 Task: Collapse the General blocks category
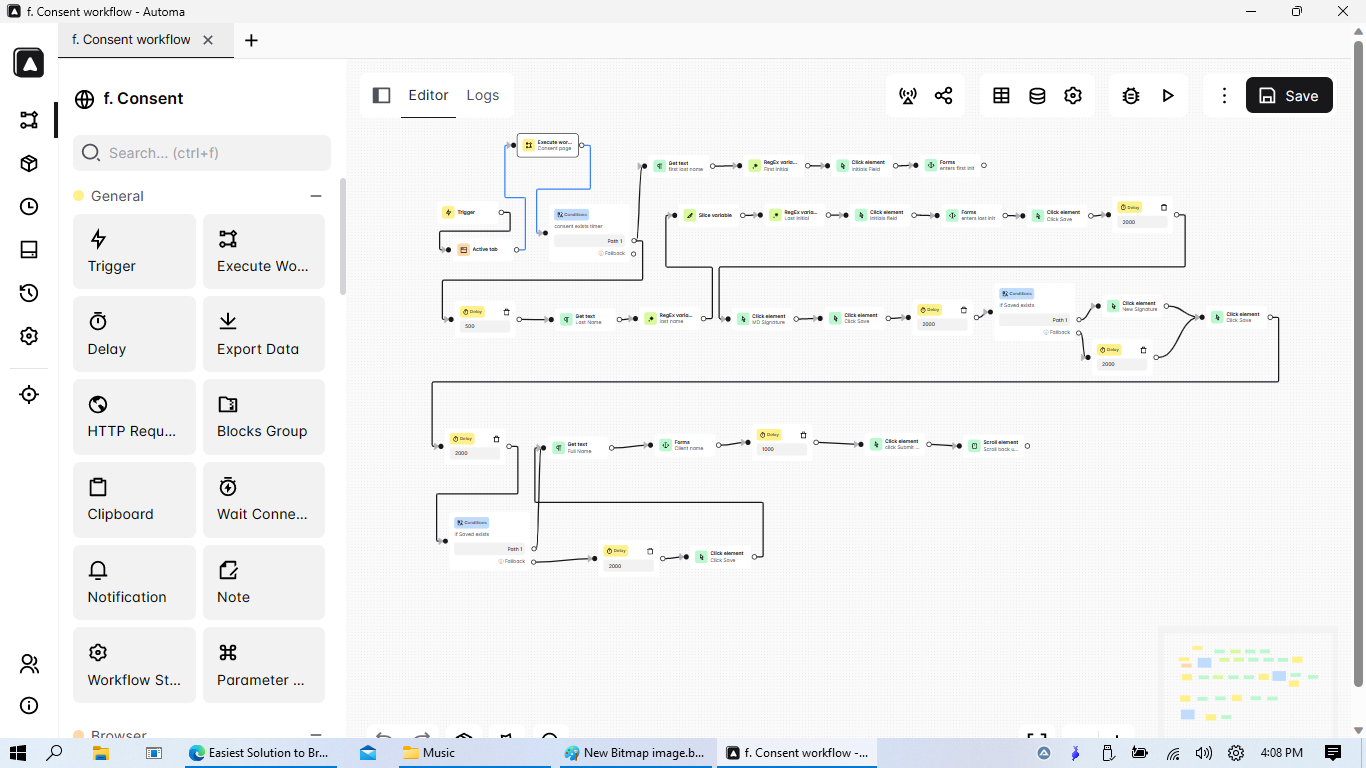point(316,196)
